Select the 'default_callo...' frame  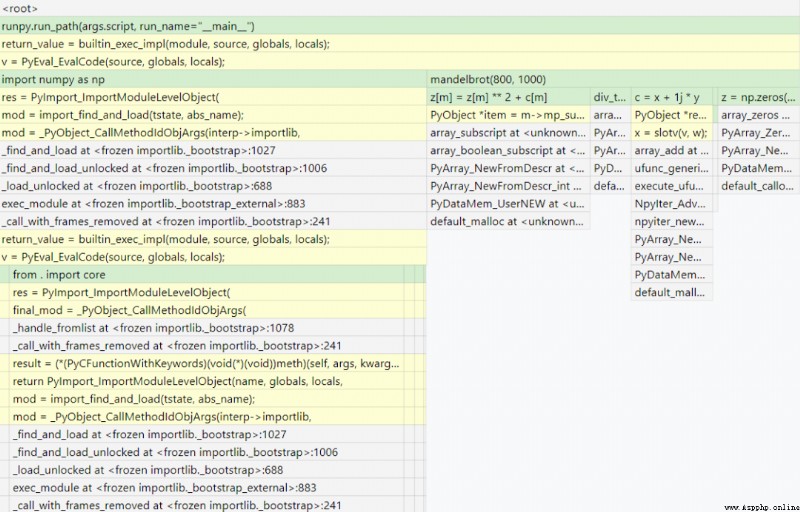pos(759,186)
